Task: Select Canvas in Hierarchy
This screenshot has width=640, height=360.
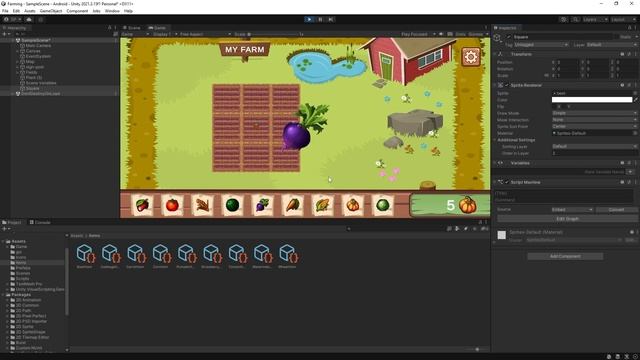Action: (33, 51)
